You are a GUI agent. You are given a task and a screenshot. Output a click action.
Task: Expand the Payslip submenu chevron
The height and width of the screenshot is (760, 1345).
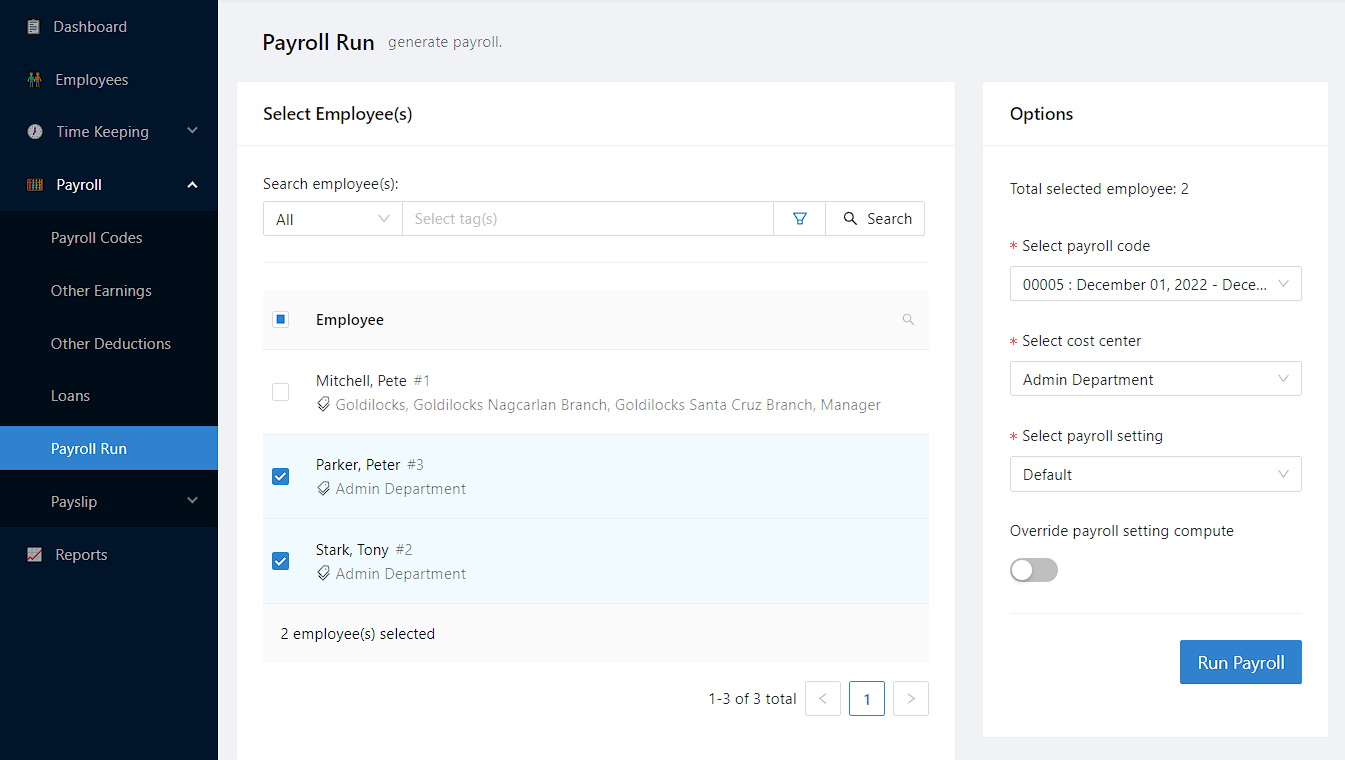pyautogui.click(x=193, y=501)
